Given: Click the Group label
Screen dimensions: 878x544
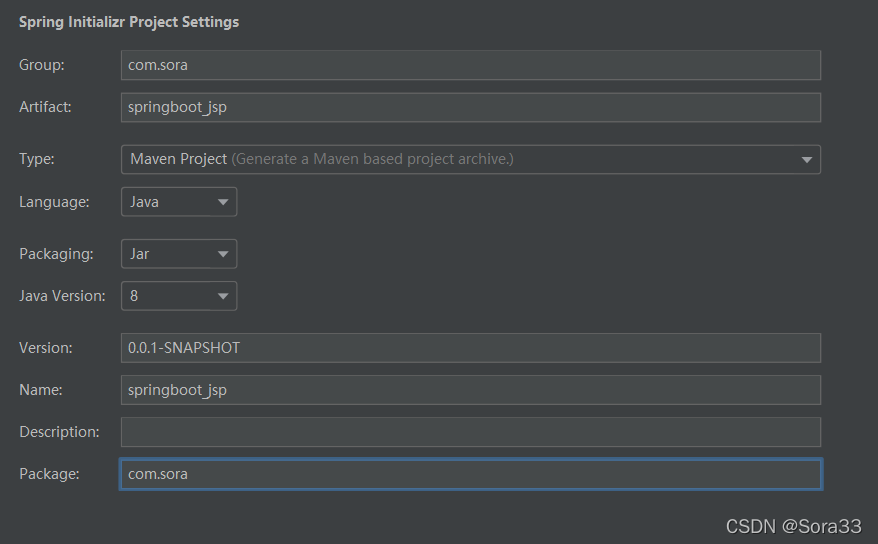Looking at the screenshot, I should point(42,65).
